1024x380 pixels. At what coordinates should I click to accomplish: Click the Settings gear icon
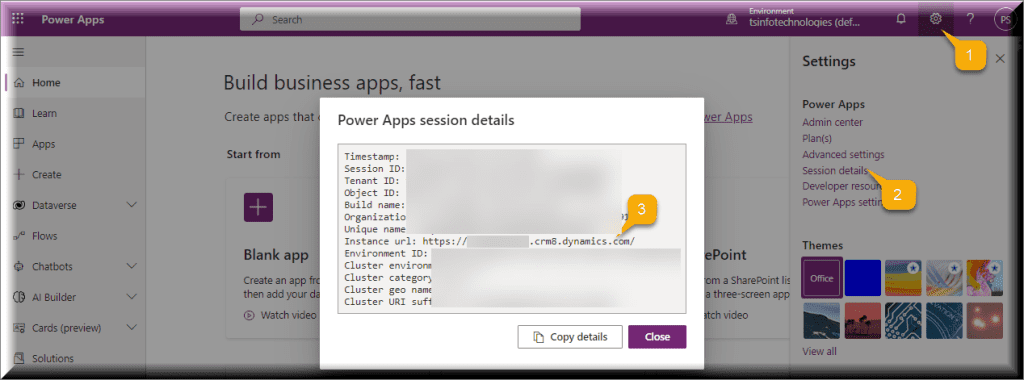(935, 19)
